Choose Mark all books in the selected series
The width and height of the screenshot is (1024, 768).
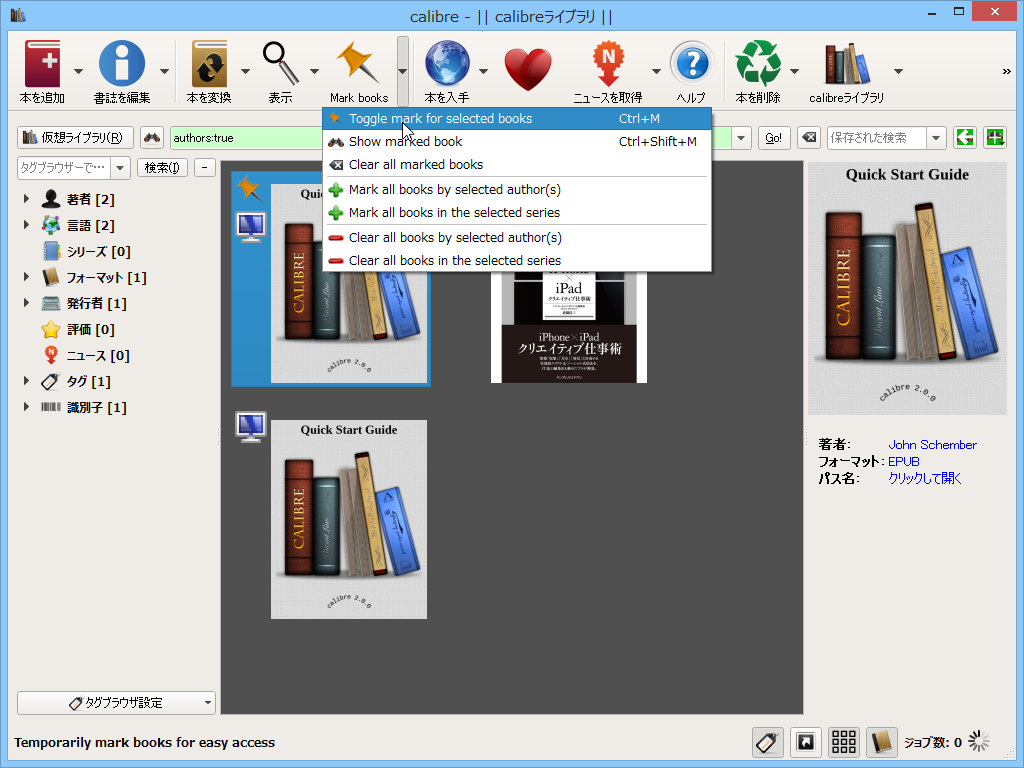pyautogui.click(x=517, y=212)
